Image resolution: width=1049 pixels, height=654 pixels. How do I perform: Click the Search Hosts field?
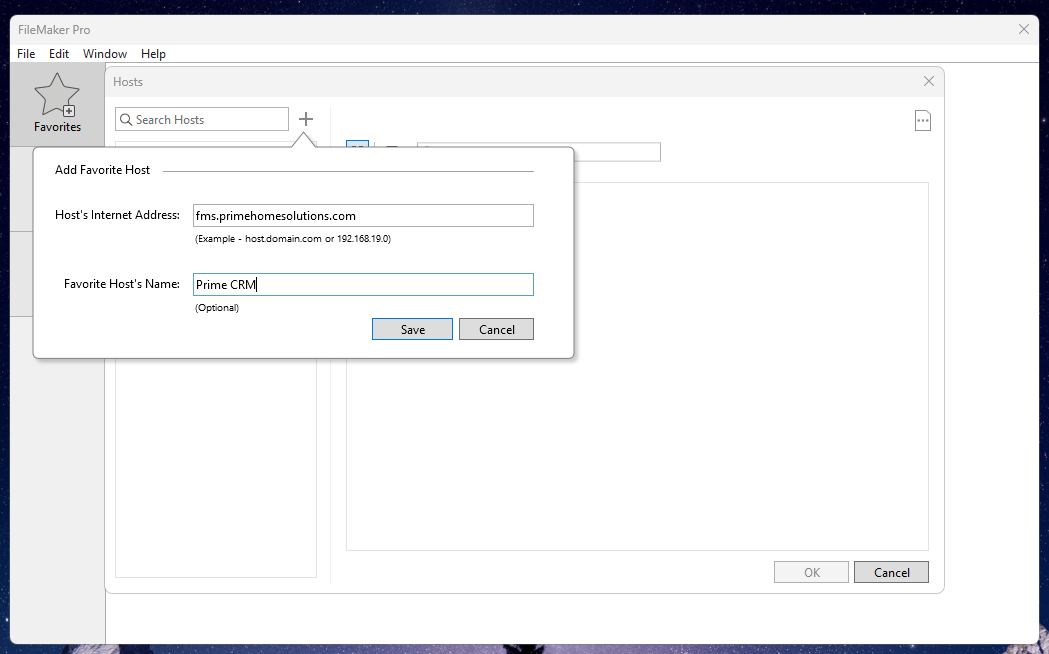click(202, 120)
